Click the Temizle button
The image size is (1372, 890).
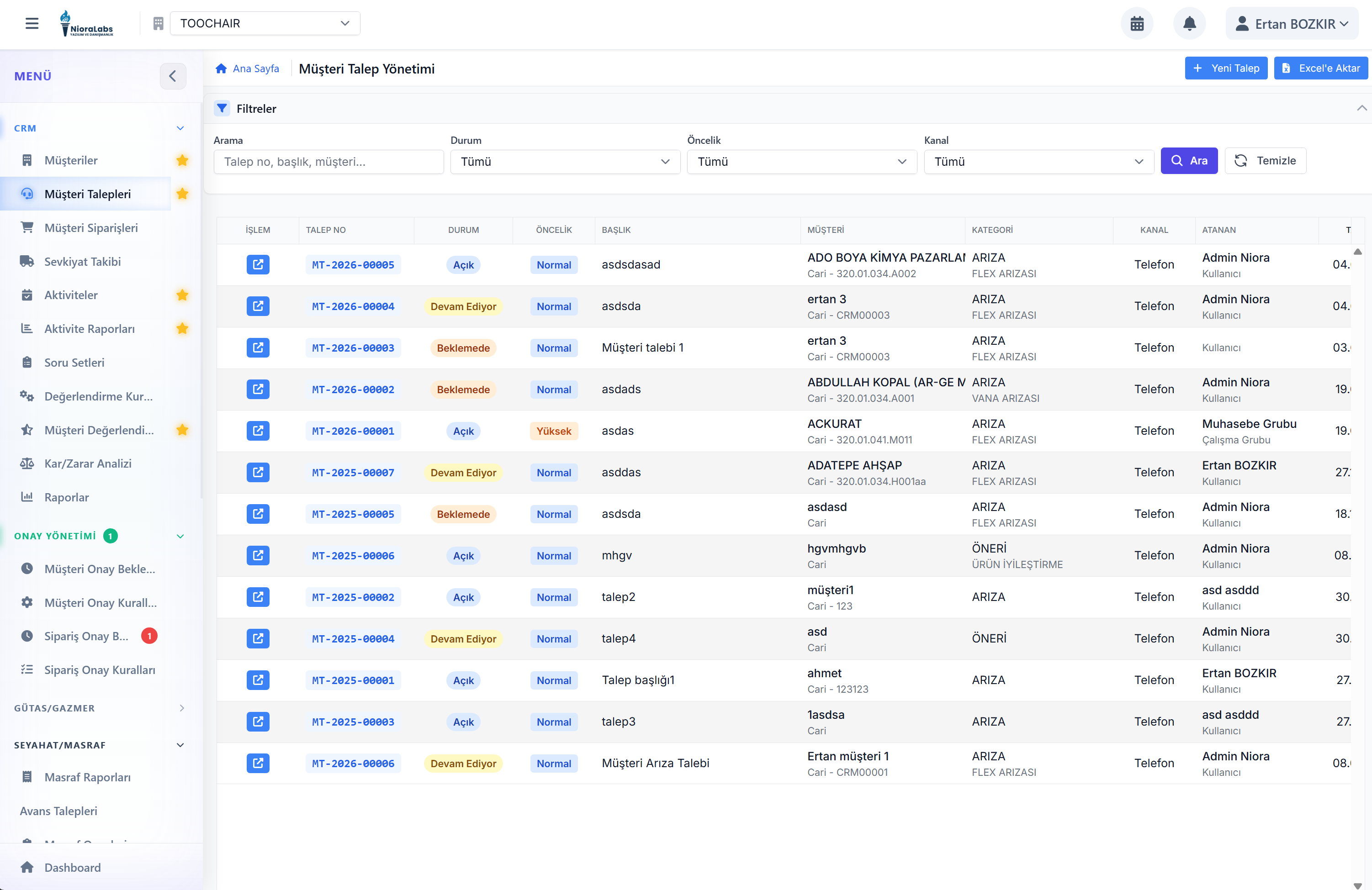tap(1266, 161)
